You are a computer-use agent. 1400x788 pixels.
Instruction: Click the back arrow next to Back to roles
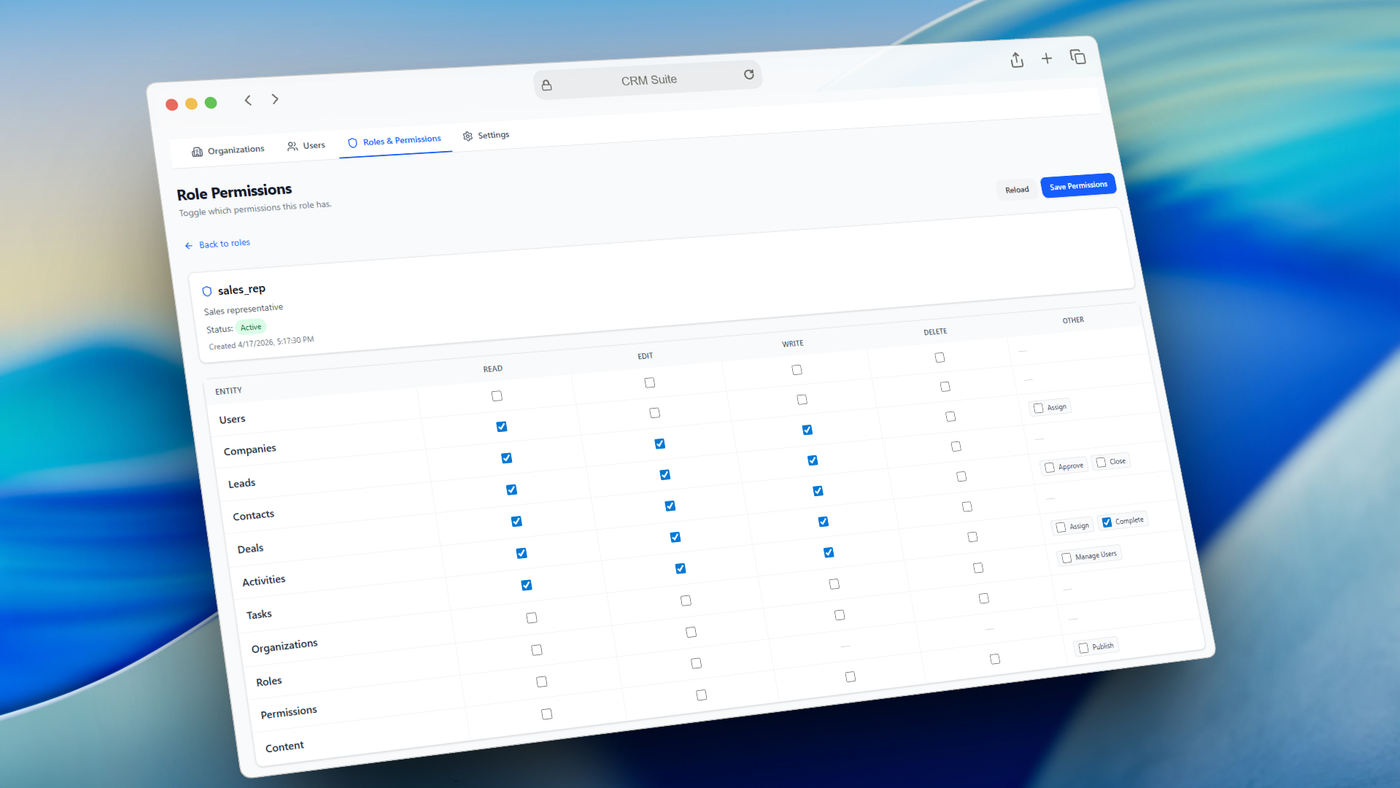pos(187,244)
